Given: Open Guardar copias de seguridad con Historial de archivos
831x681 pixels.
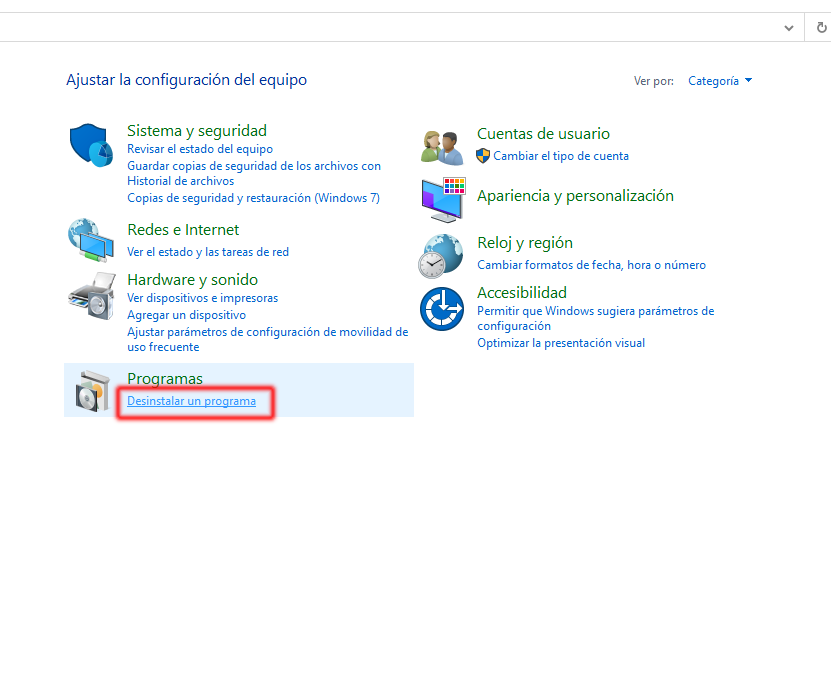Looking at the screenshot, I should [x=254, y=173].
